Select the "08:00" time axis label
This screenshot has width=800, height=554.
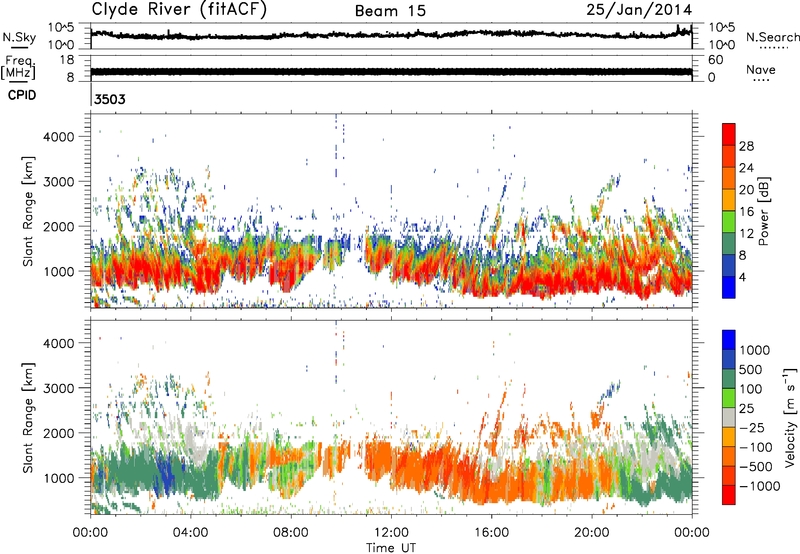click(291, 533)
